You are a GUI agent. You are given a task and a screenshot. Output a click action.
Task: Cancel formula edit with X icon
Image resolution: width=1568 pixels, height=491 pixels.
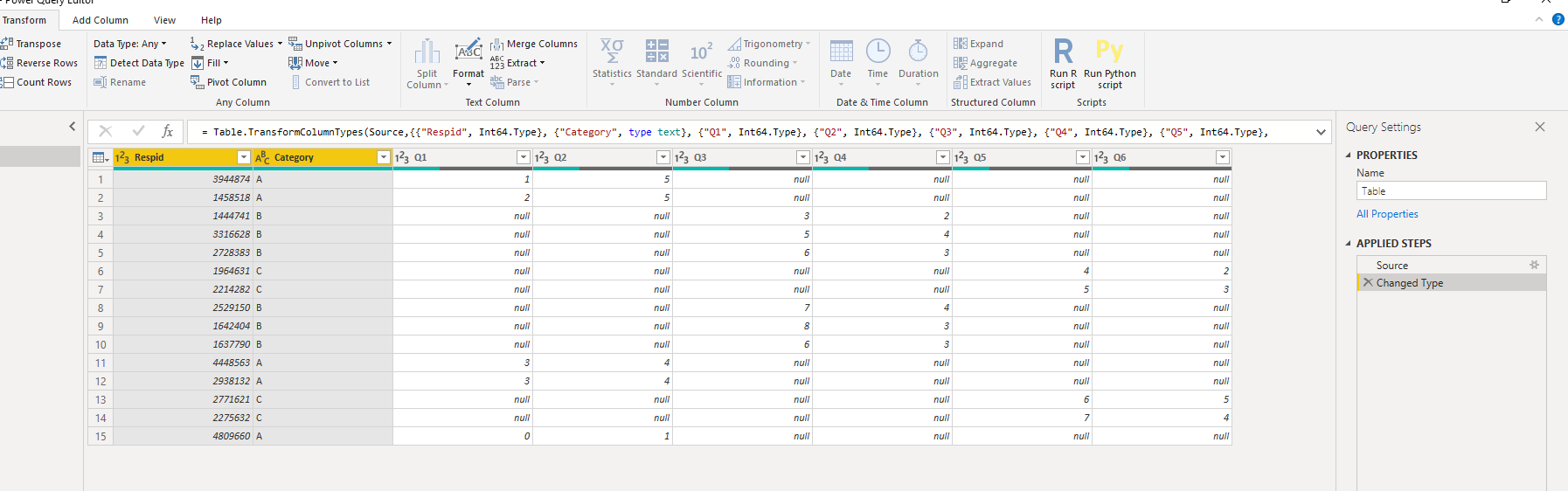point(106,131)
